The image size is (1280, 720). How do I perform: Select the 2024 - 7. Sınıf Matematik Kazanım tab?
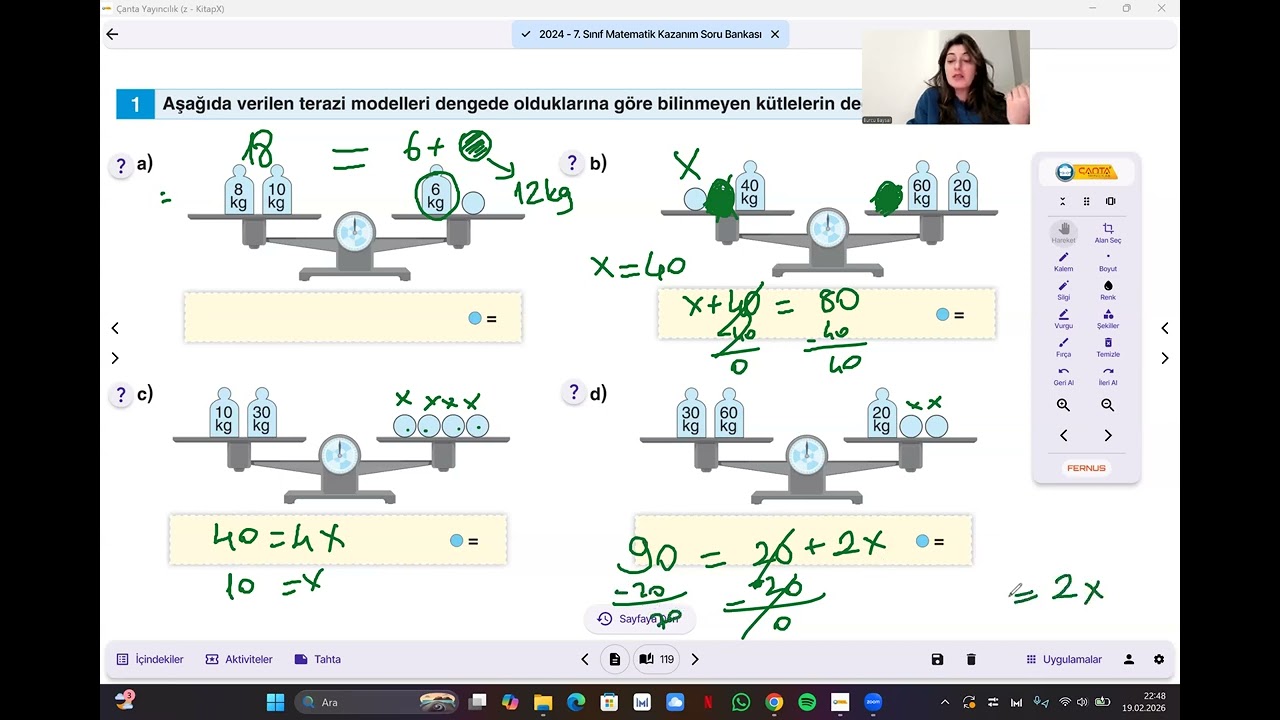click(x=650, y=34)
